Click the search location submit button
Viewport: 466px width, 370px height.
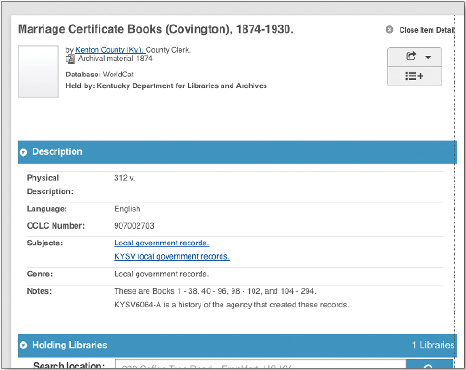coord(429,365)
